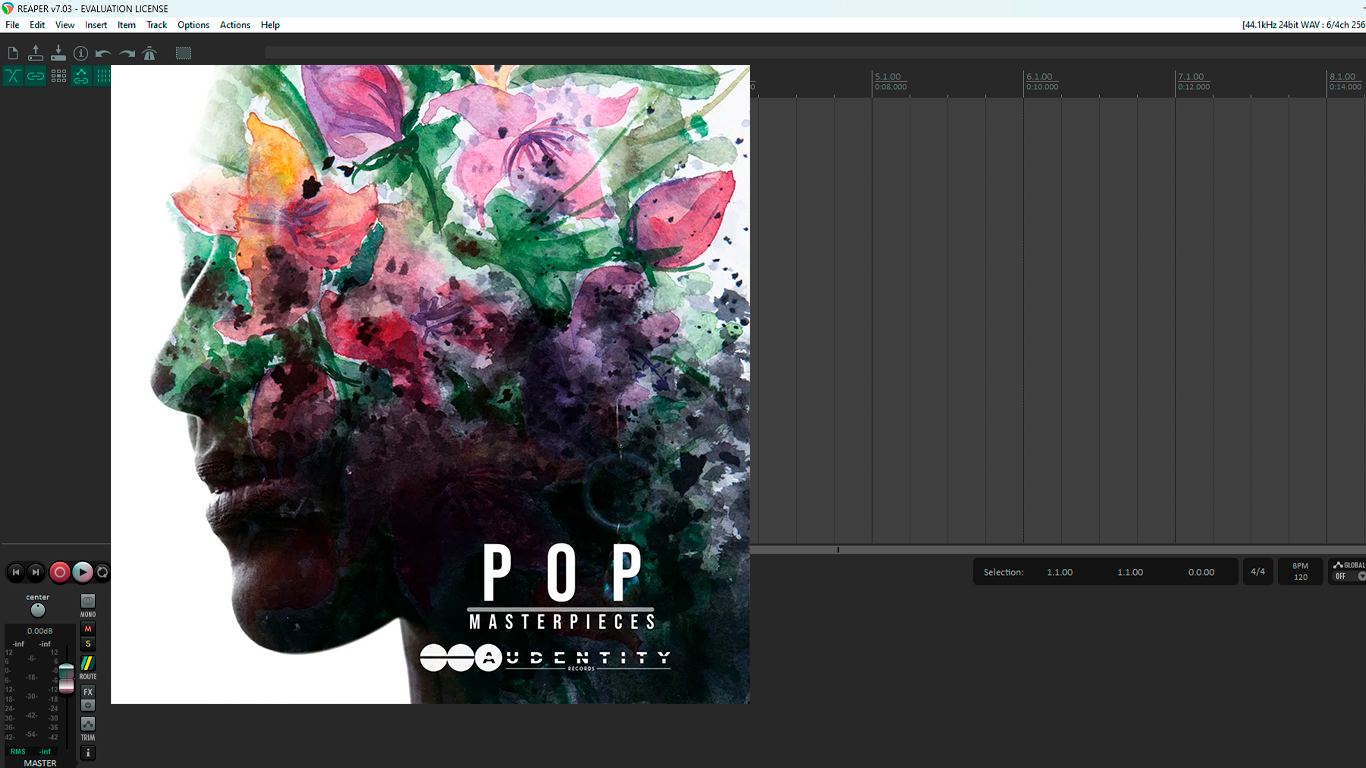
Task: Toggle ripple editing grid-squares icon
Action: [x=59, y=76]
